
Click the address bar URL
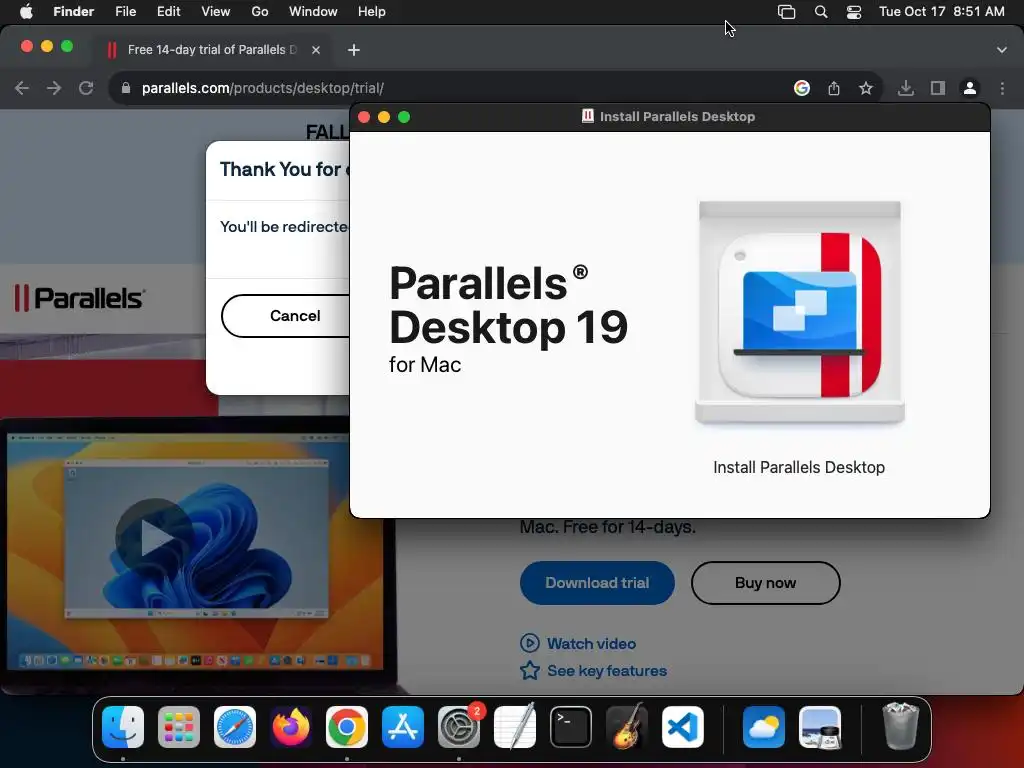(x=263, y=88)
